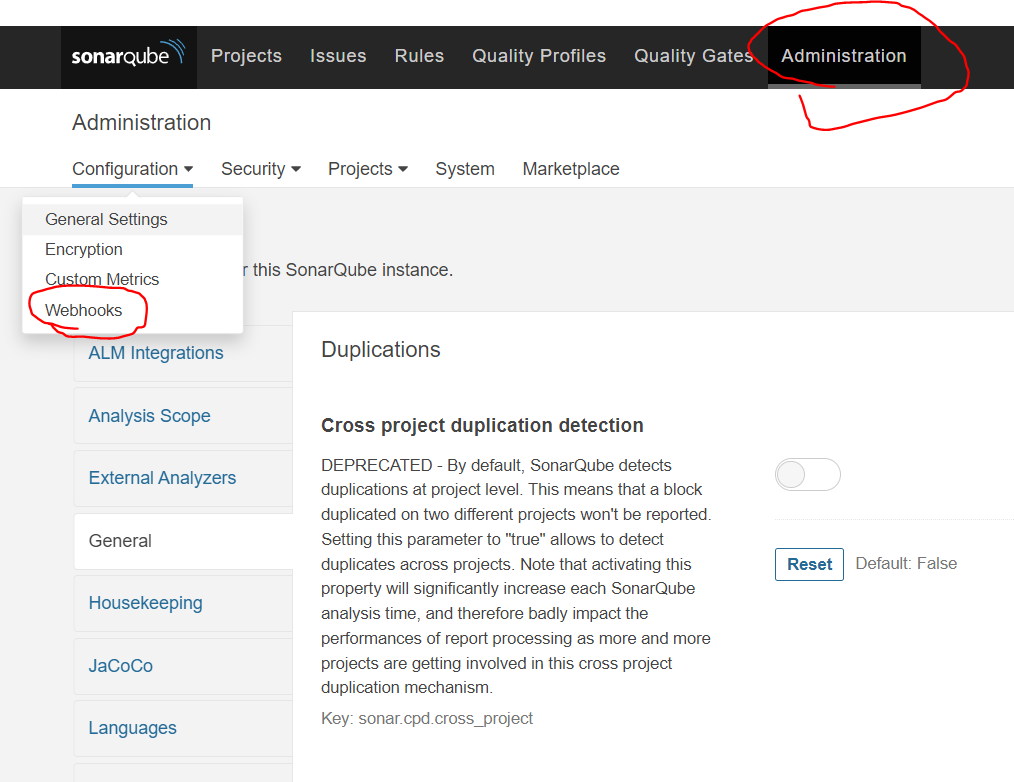Viewport: 1014px width, 782px height.
Task: Choose General Settings from Configuration menu
Action: click(133, 219)
